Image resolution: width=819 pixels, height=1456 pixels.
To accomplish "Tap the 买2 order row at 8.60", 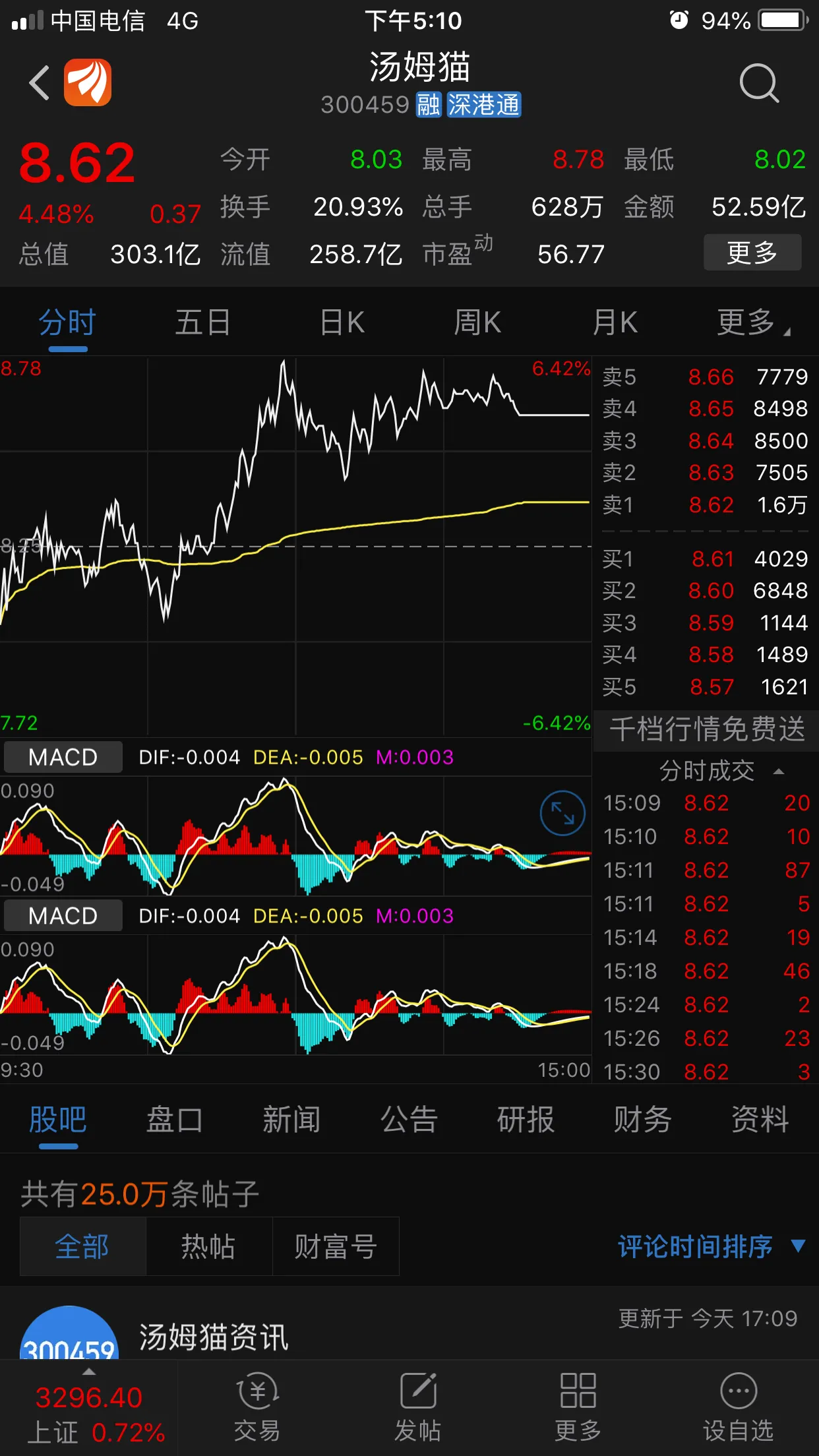I will 705,590.
